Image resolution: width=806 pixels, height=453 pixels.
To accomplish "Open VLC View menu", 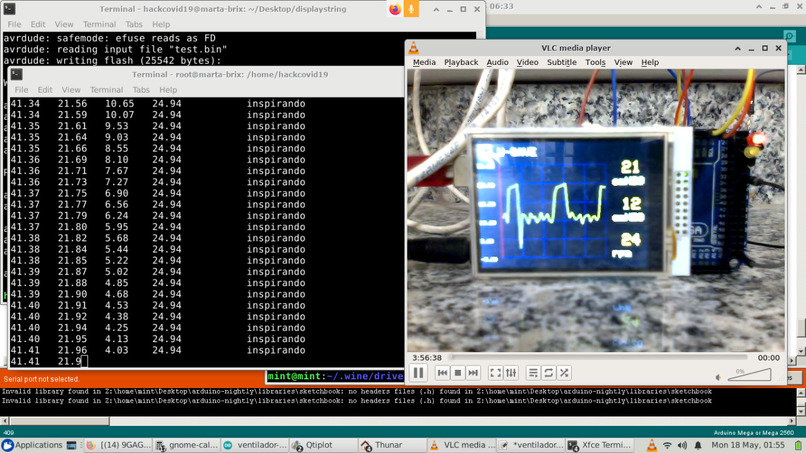I will pos(623,62).
